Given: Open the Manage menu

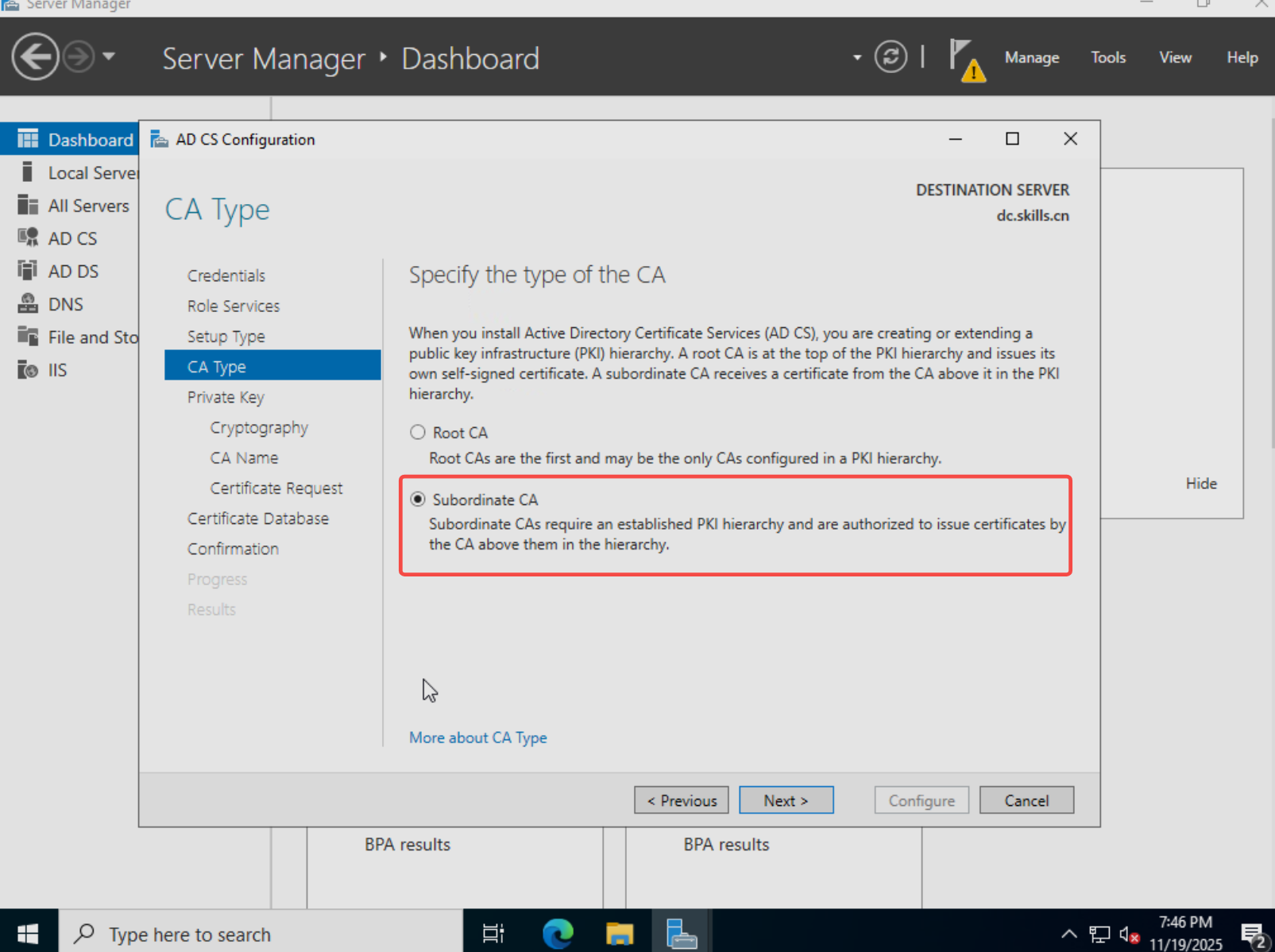Looking at the screenshot, I should [x=1031, y=57].
